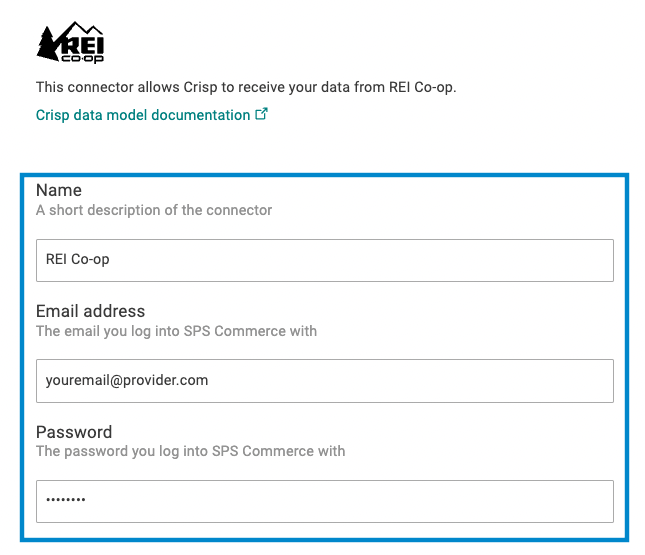Click the REI Co-op logo
645x555 pixels.
[70, 42]
